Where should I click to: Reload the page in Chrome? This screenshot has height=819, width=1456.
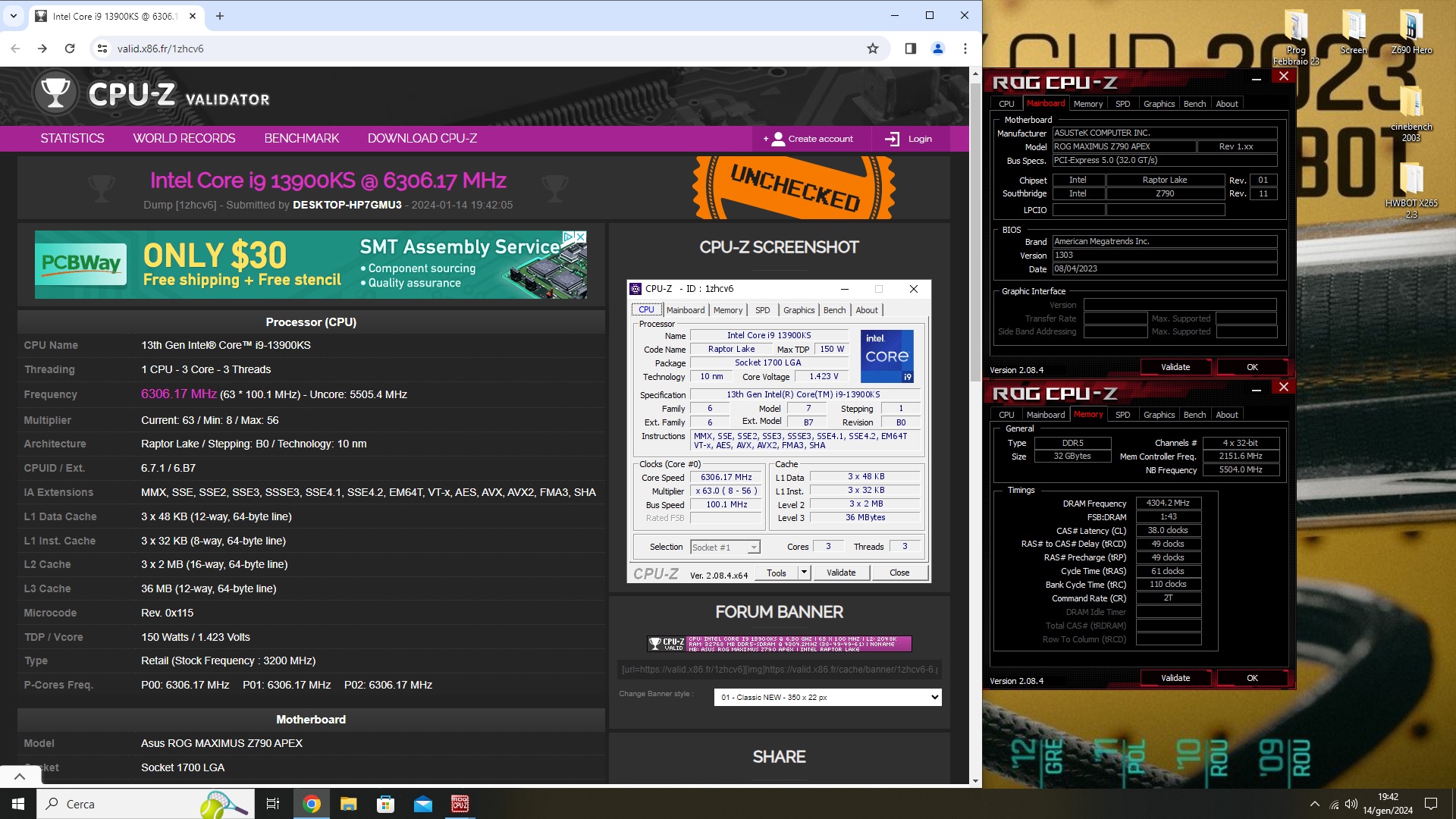pyautogui.click(x=70, y=49)
